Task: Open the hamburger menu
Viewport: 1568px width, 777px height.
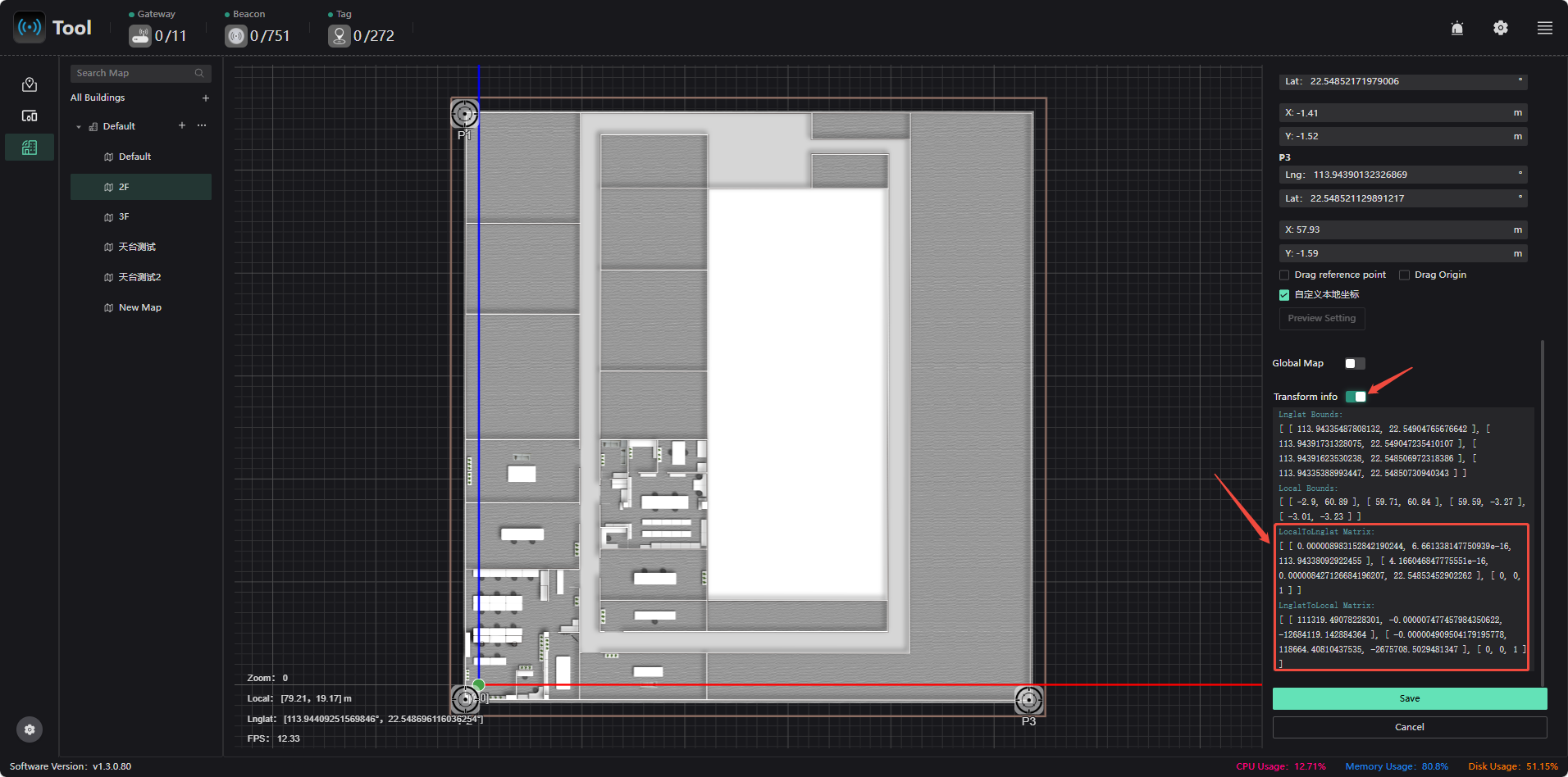Action: (1545, 28)
